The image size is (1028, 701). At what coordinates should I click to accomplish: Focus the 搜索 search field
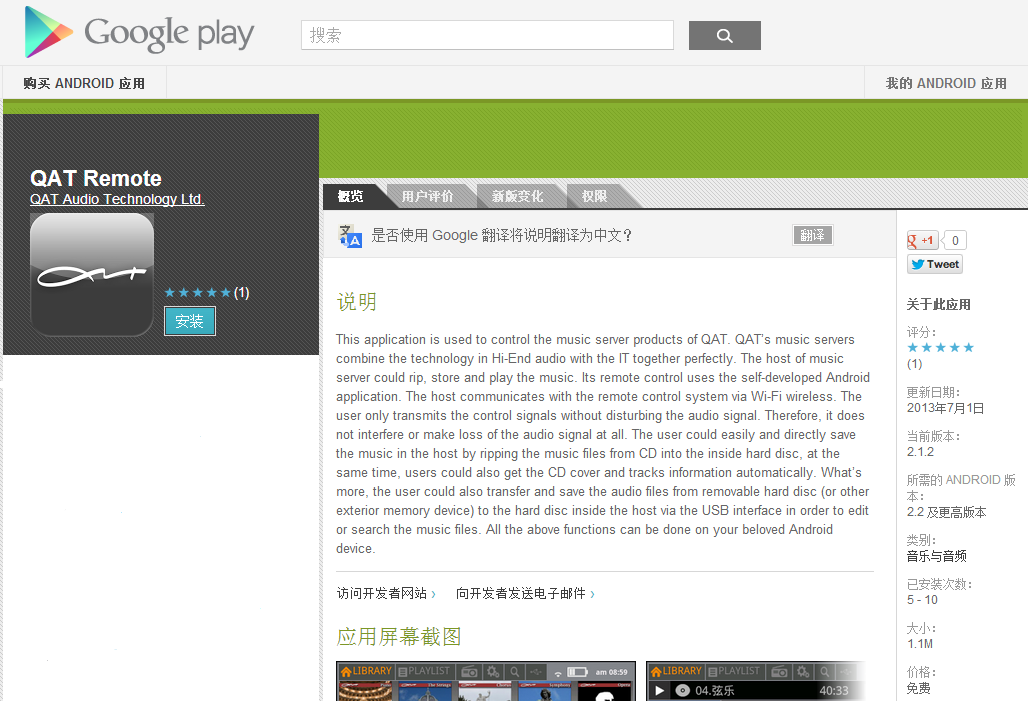click(x=487, y=35)
